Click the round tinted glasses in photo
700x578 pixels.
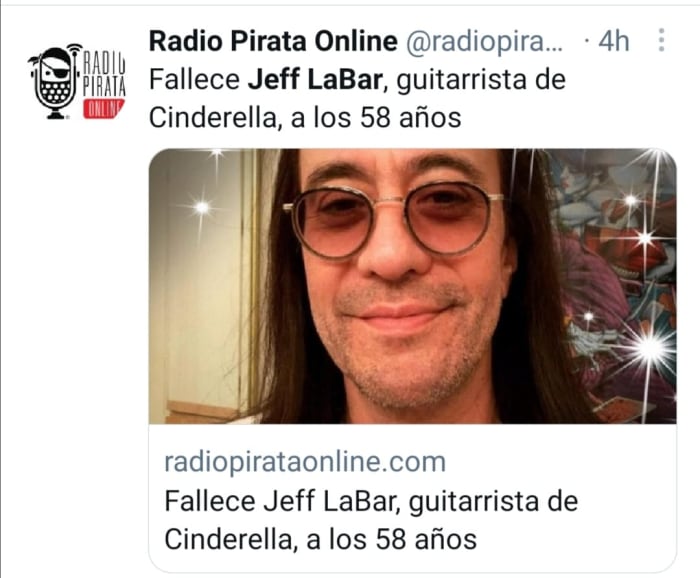[x=393, y=220]
